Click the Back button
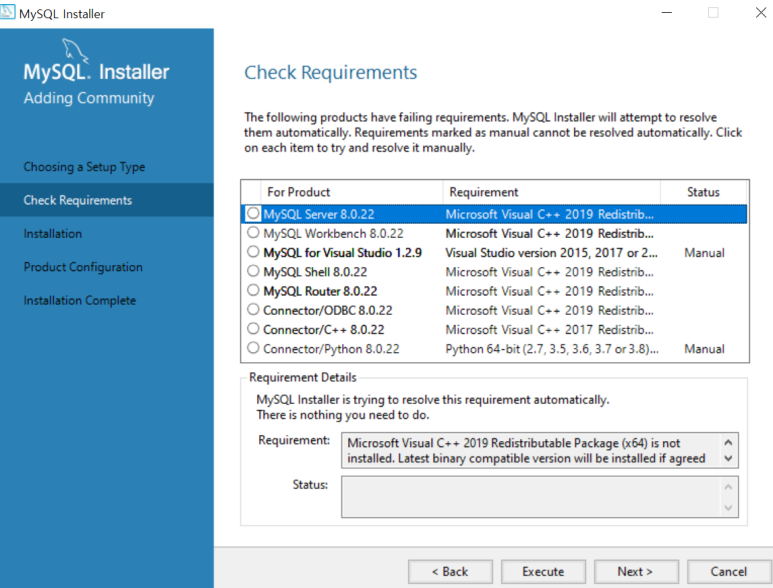The image size is (773, 588). (450, 572)
